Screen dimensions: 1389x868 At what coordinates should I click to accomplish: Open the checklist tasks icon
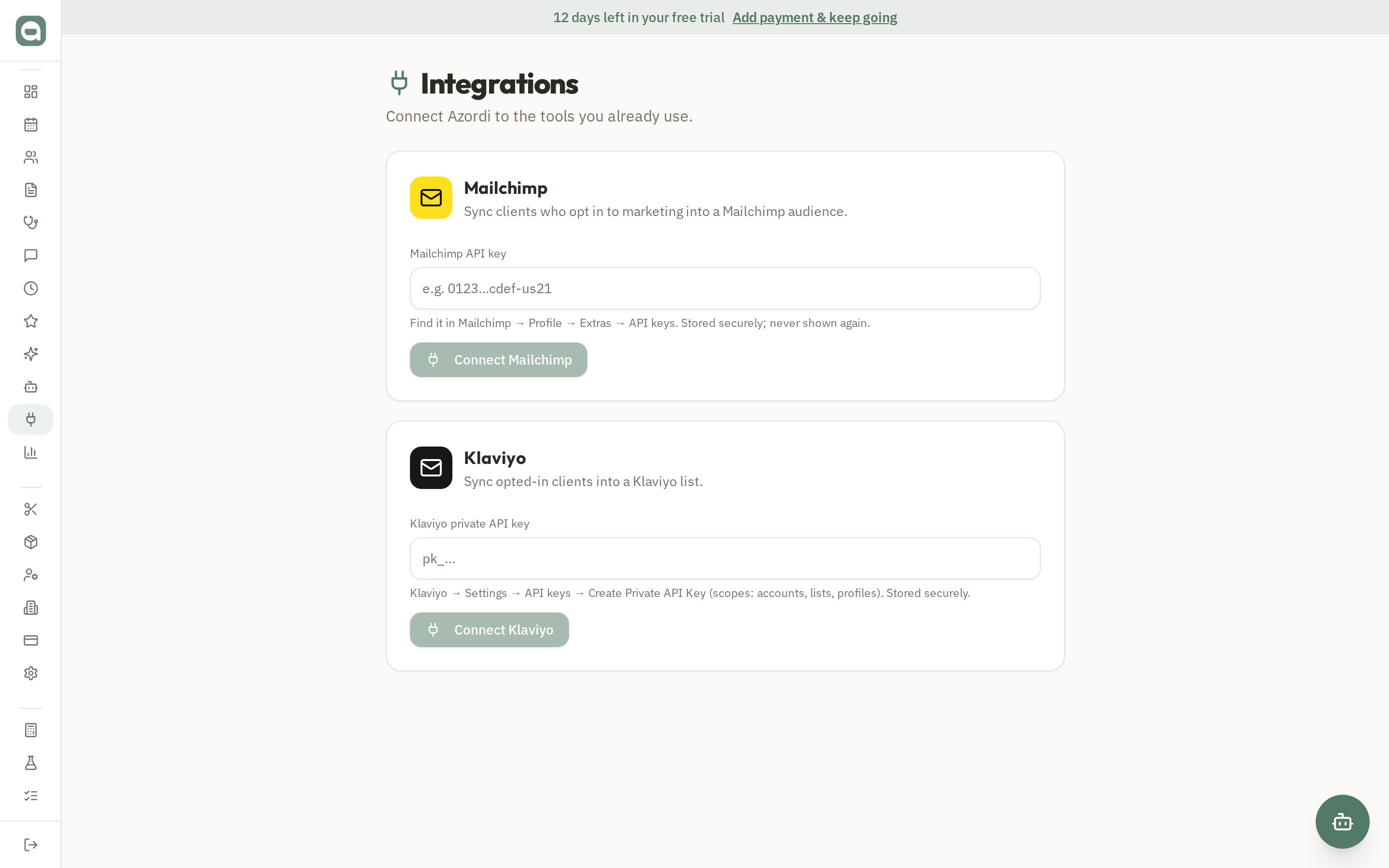(30, 796)
